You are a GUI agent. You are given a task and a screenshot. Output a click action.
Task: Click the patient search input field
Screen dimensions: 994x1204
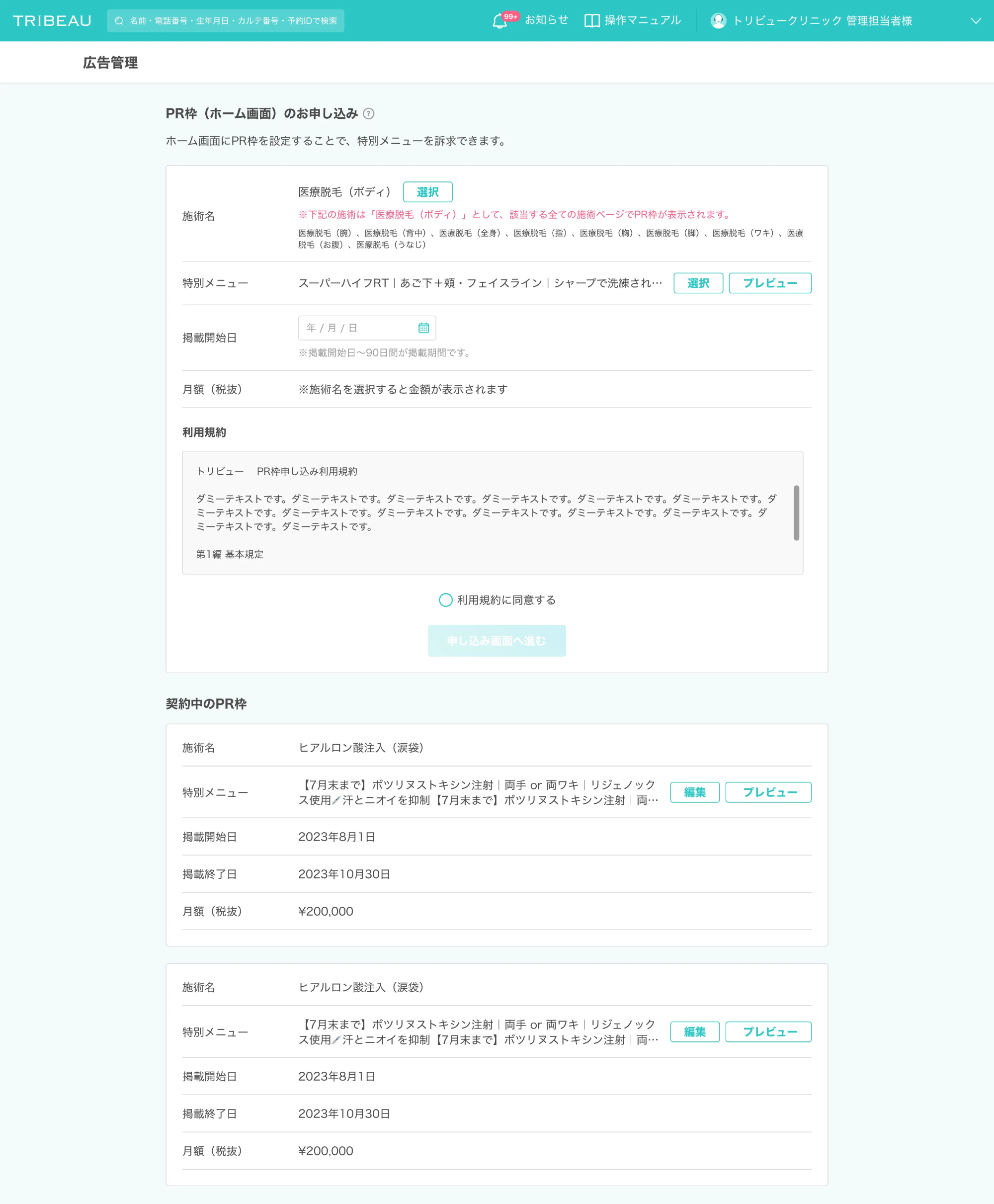coord(233,20)
